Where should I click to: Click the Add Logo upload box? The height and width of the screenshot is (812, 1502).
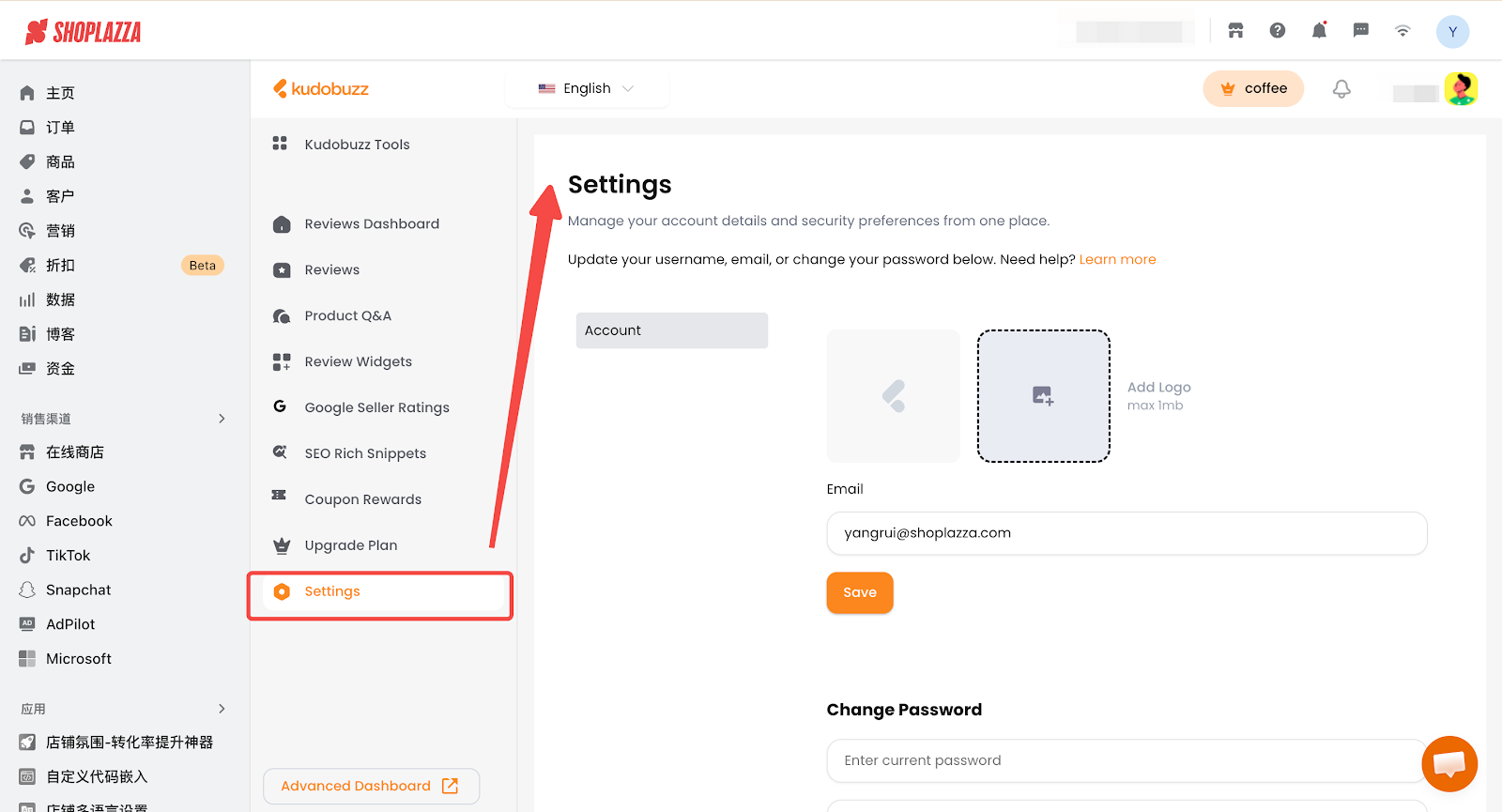point(1043,396)
